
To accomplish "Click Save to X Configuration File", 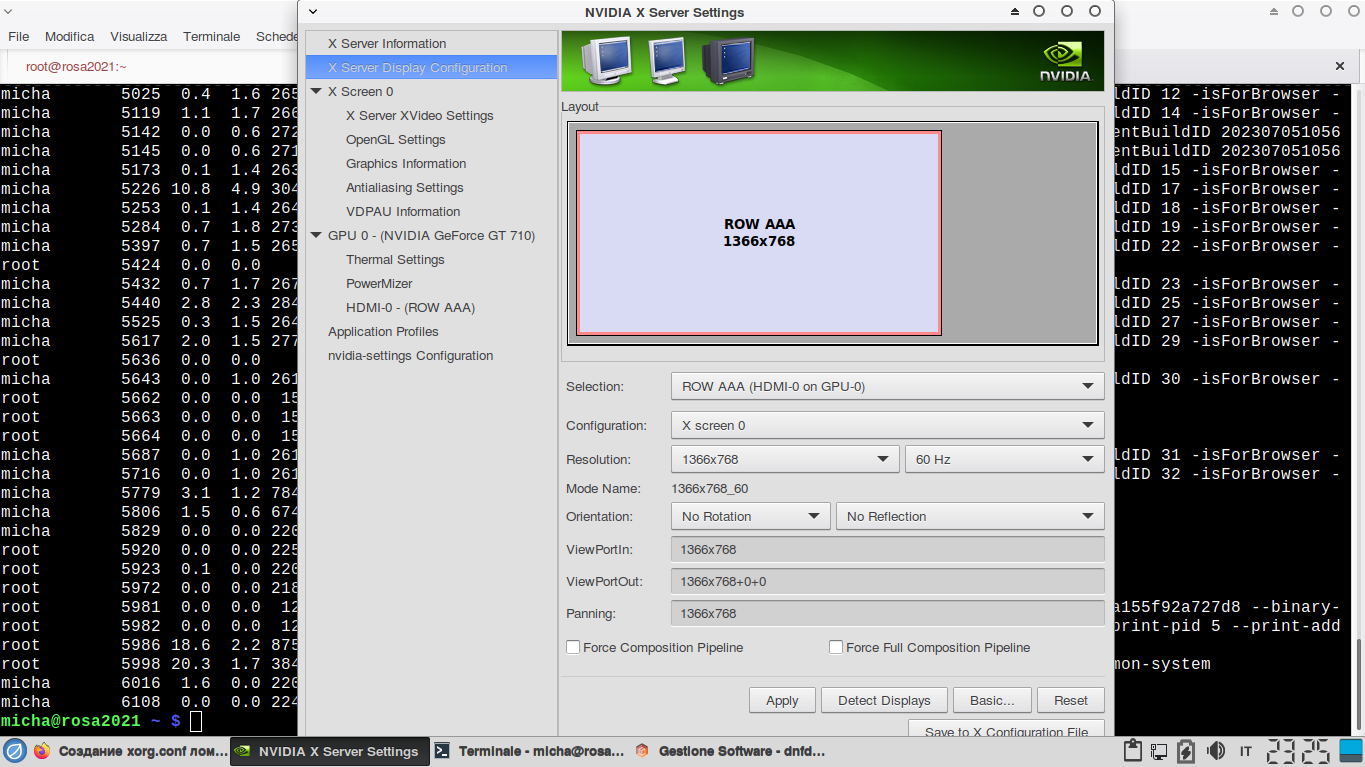I will pyautogui.click(x=1006, y=730).
